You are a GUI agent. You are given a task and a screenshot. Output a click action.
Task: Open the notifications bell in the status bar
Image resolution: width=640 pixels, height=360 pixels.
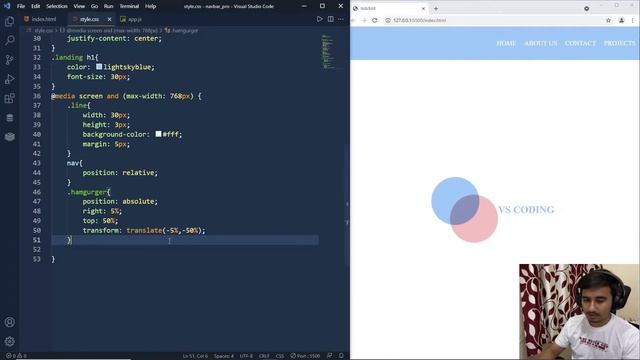(341, 356)
